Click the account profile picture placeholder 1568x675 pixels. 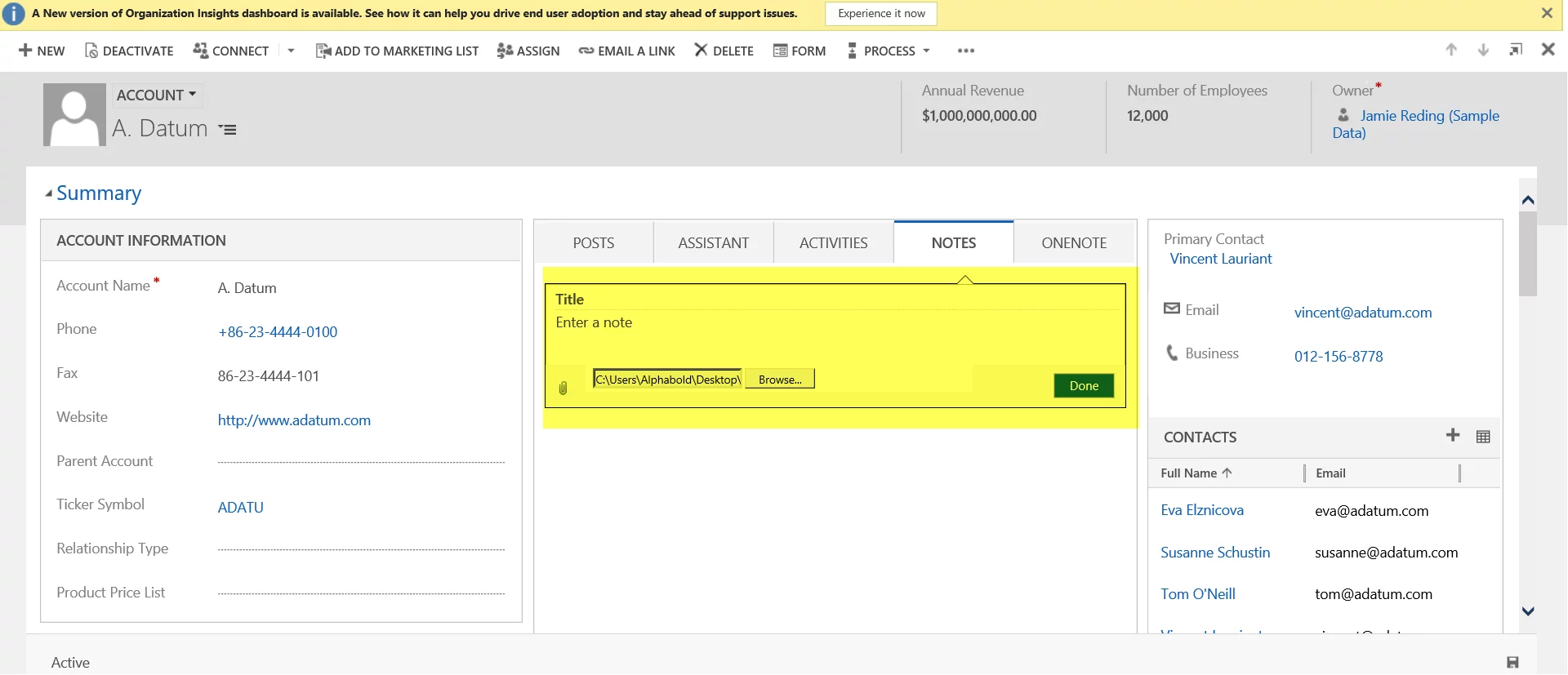click(x=74, y=114)
